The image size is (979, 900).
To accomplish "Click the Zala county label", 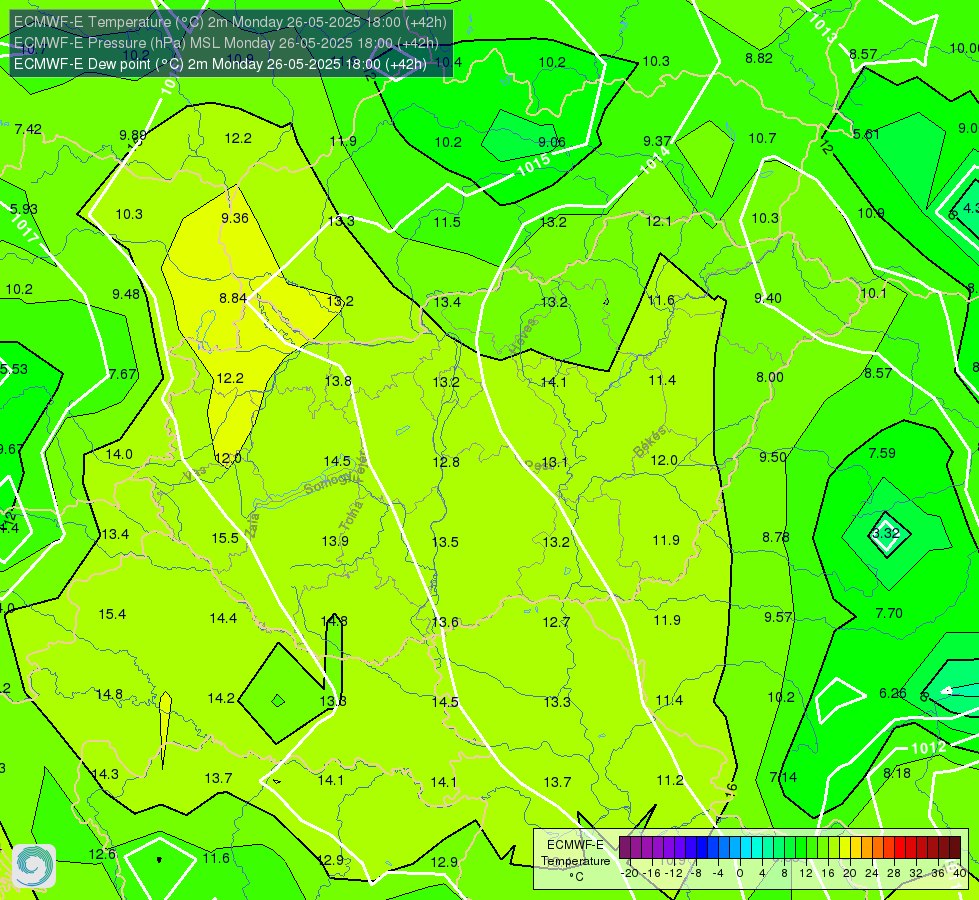I will point(252,525).
